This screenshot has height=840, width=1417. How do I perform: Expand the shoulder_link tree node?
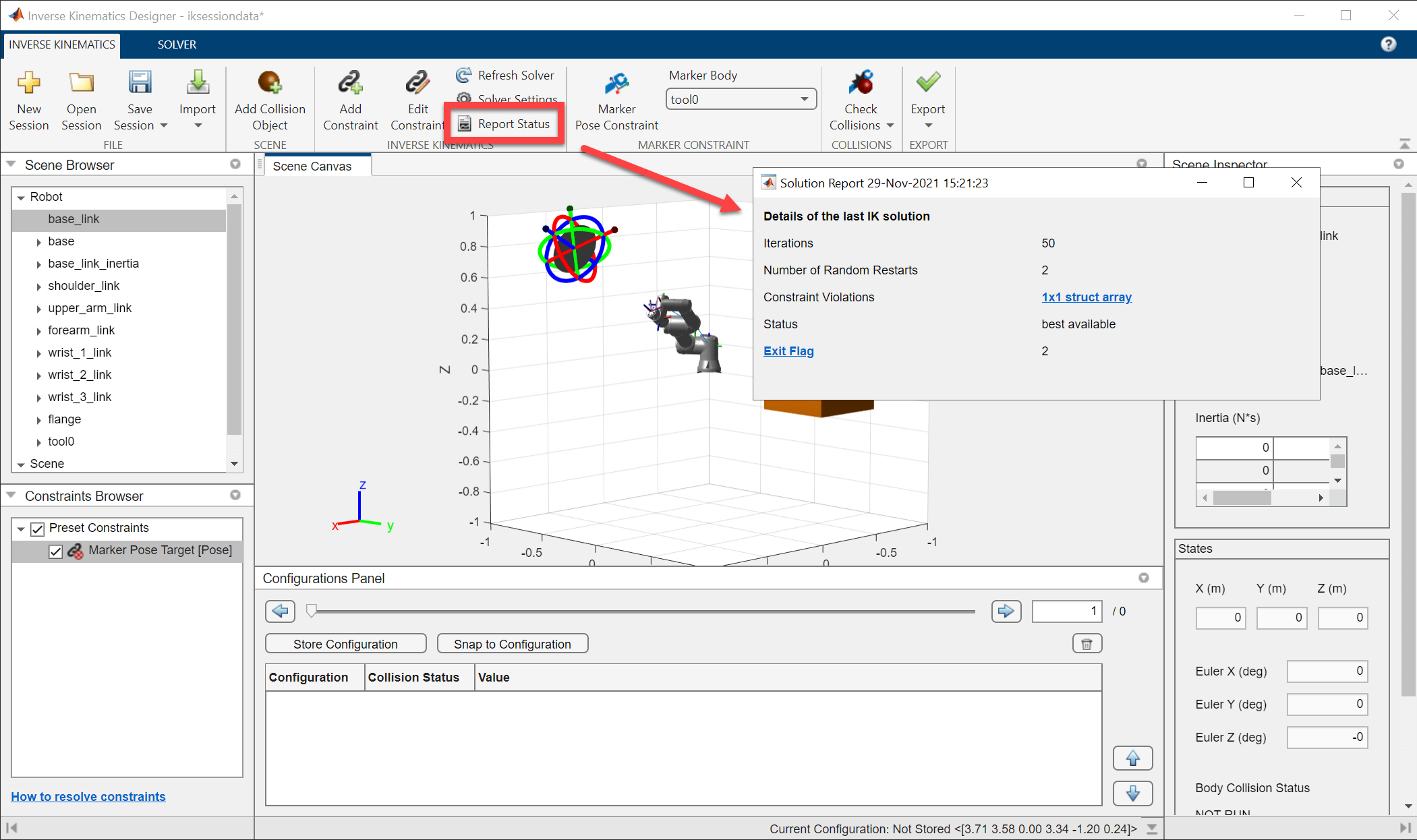pyautogui.click(x=38, y=287)
